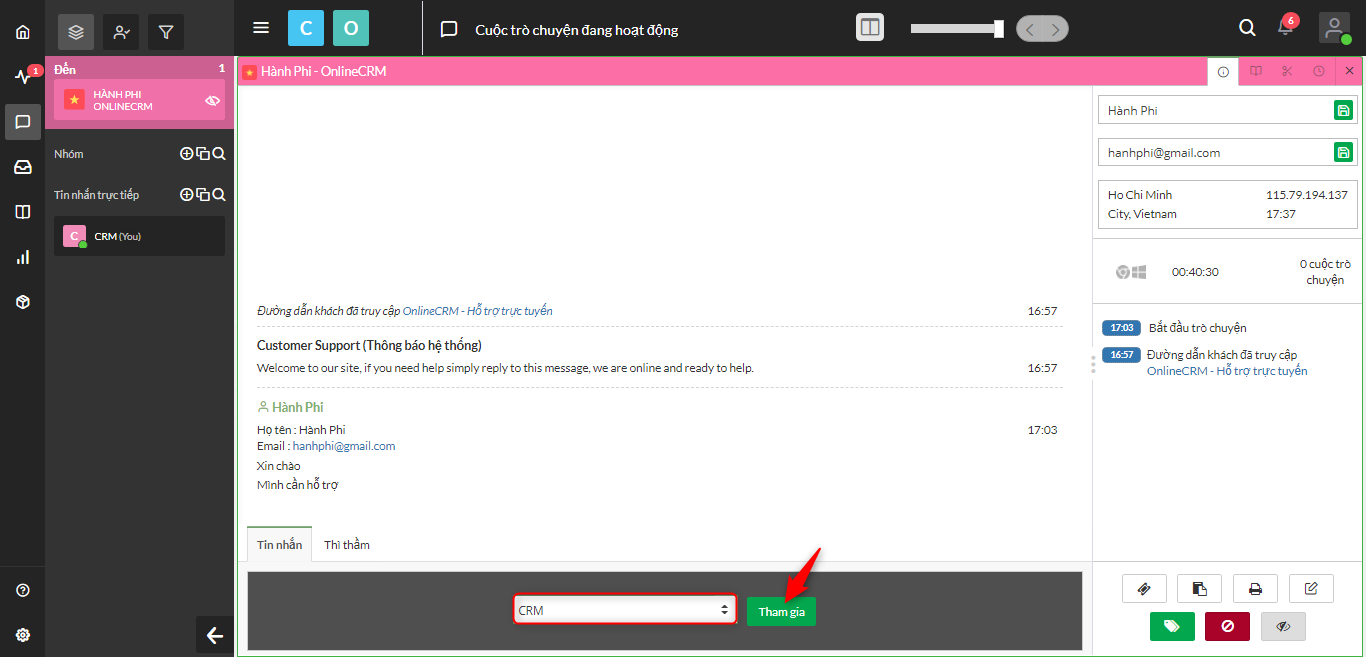Screen dimensions: 1366x657
Task: Select the Bắt đầu trò chuyện history entry
Action: click(1197, 328)
